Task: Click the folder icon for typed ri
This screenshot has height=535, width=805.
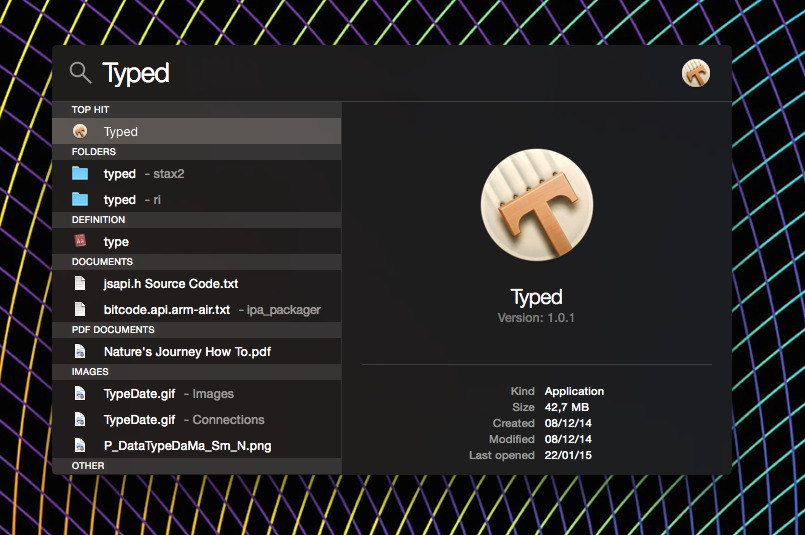Action: [x=80, y=200]
